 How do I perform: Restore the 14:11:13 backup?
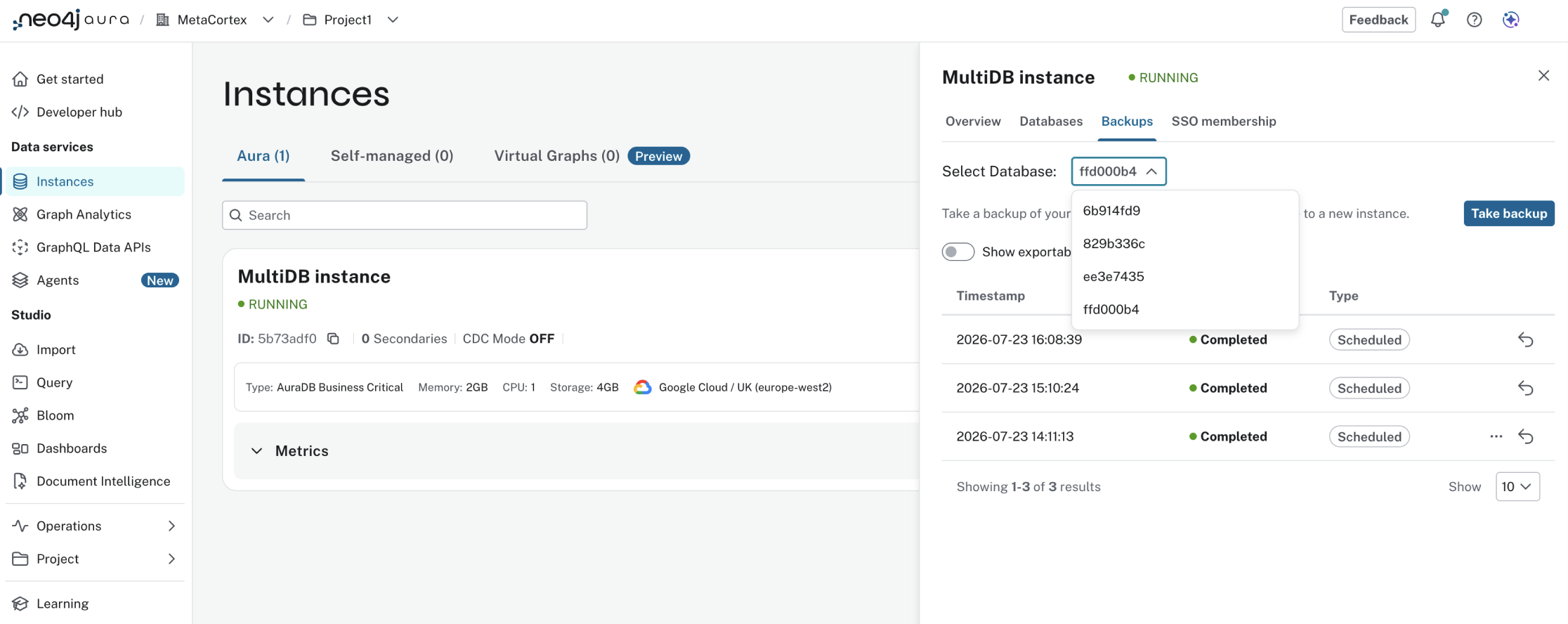tap(1525, 436)
